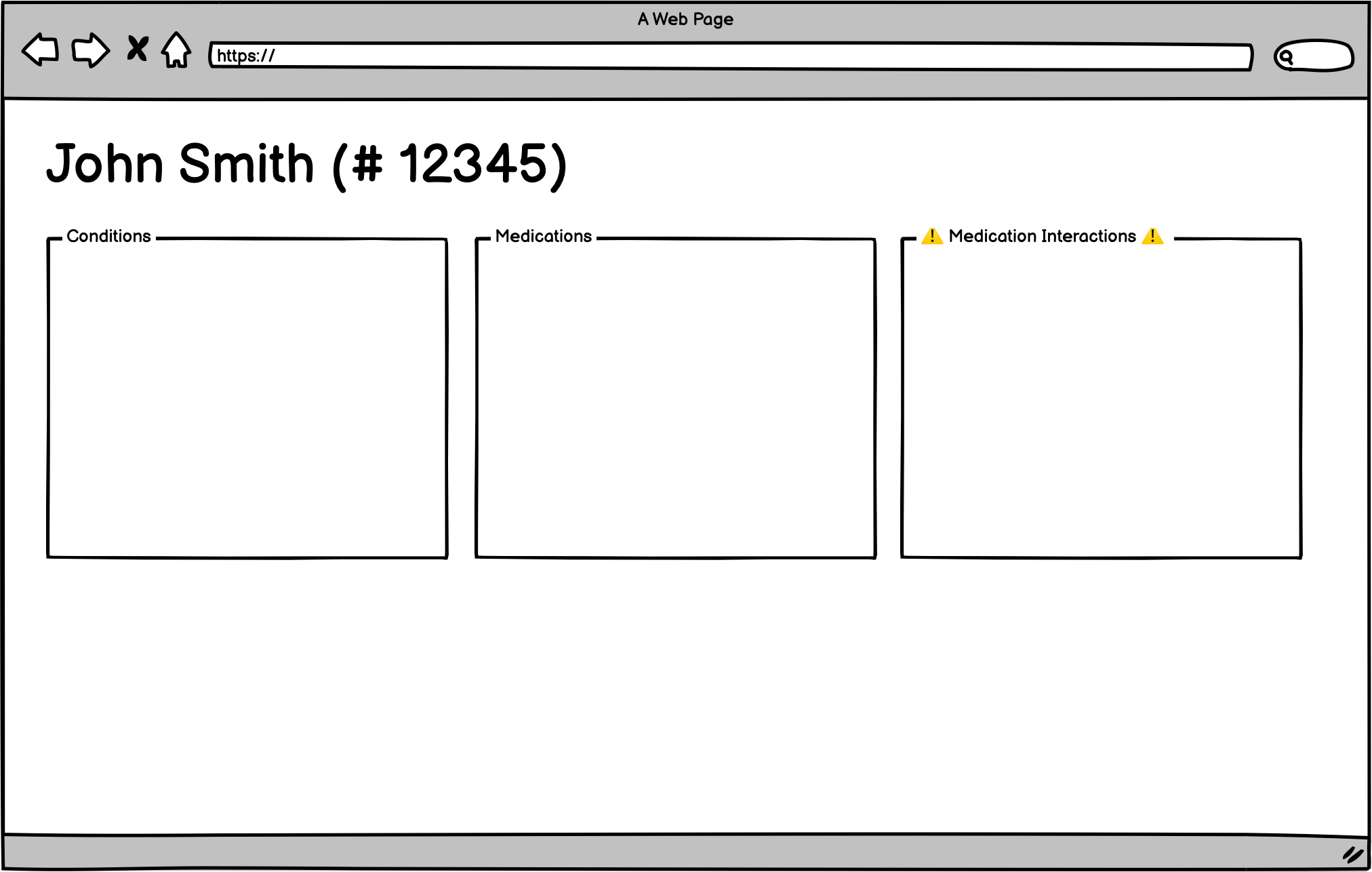Click the warning icon left of Medication Interactions
Viewport: 1372px width, 872px height.
[x=932, y=236]
